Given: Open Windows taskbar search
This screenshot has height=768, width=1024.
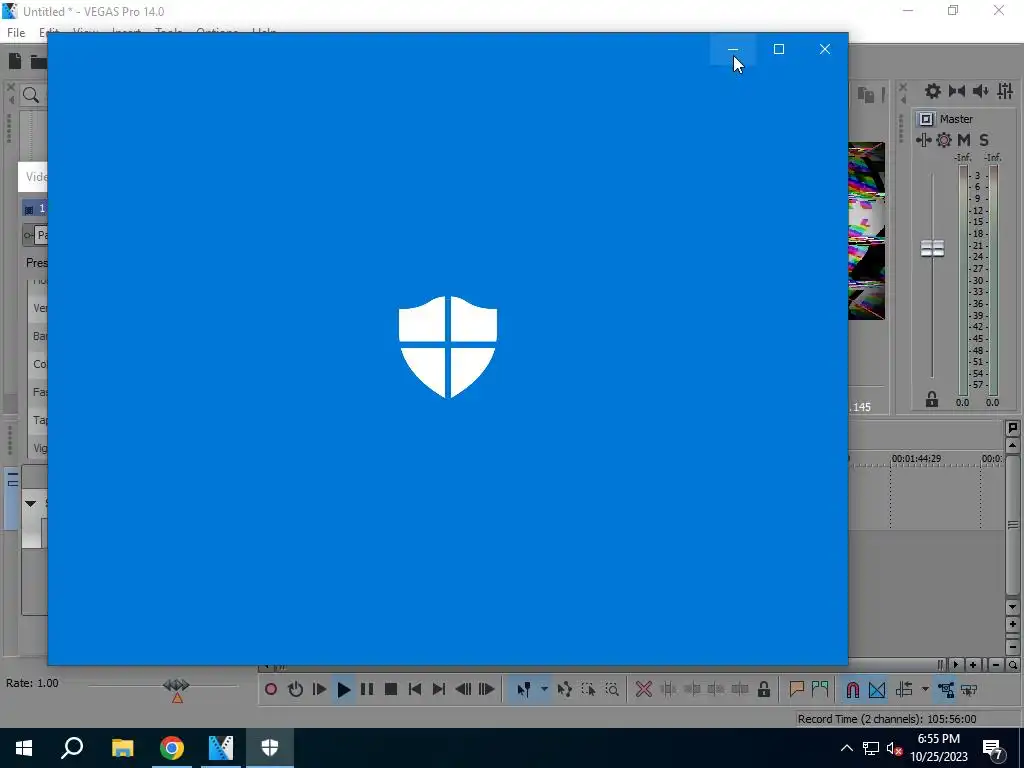Looking at the screenshot, I should pyautogui.click(x=72, y=748).
